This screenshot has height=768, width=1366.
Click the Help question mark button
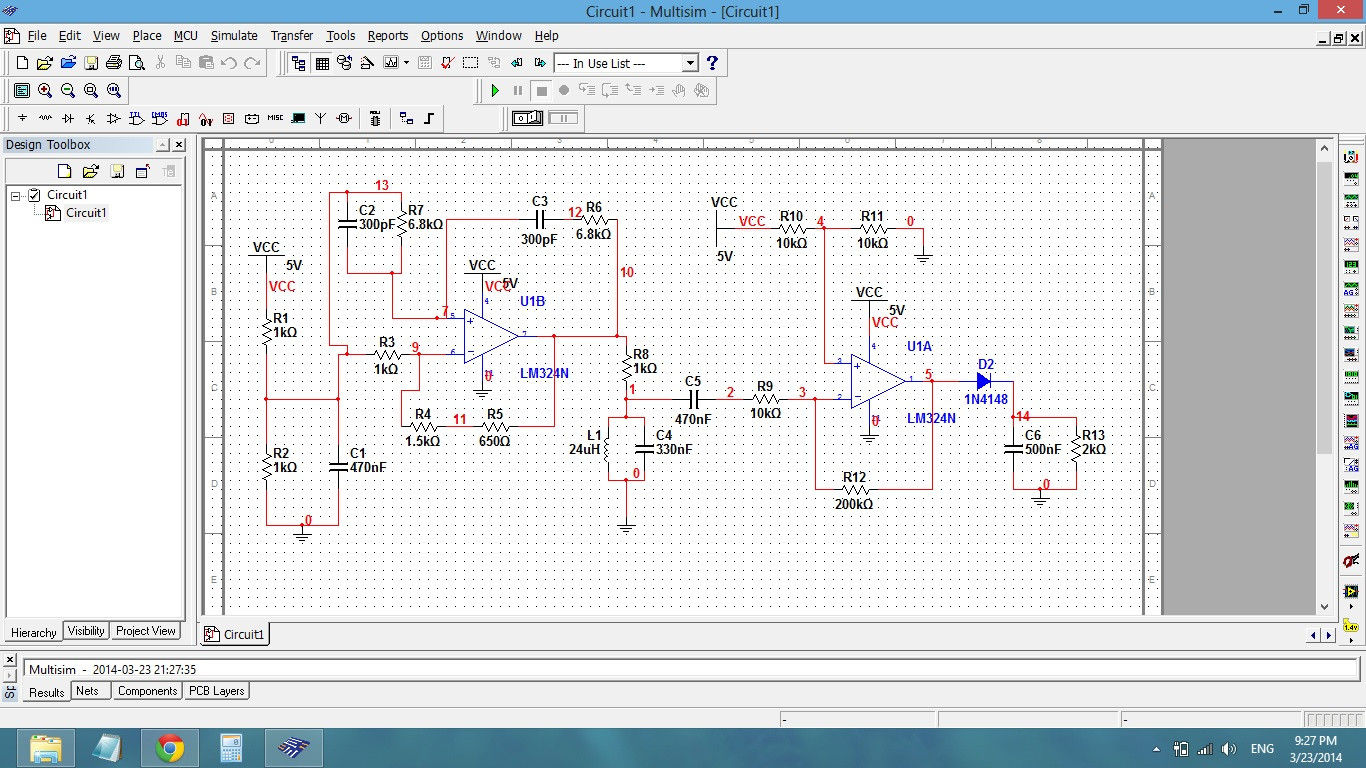[x=712, y=62]
